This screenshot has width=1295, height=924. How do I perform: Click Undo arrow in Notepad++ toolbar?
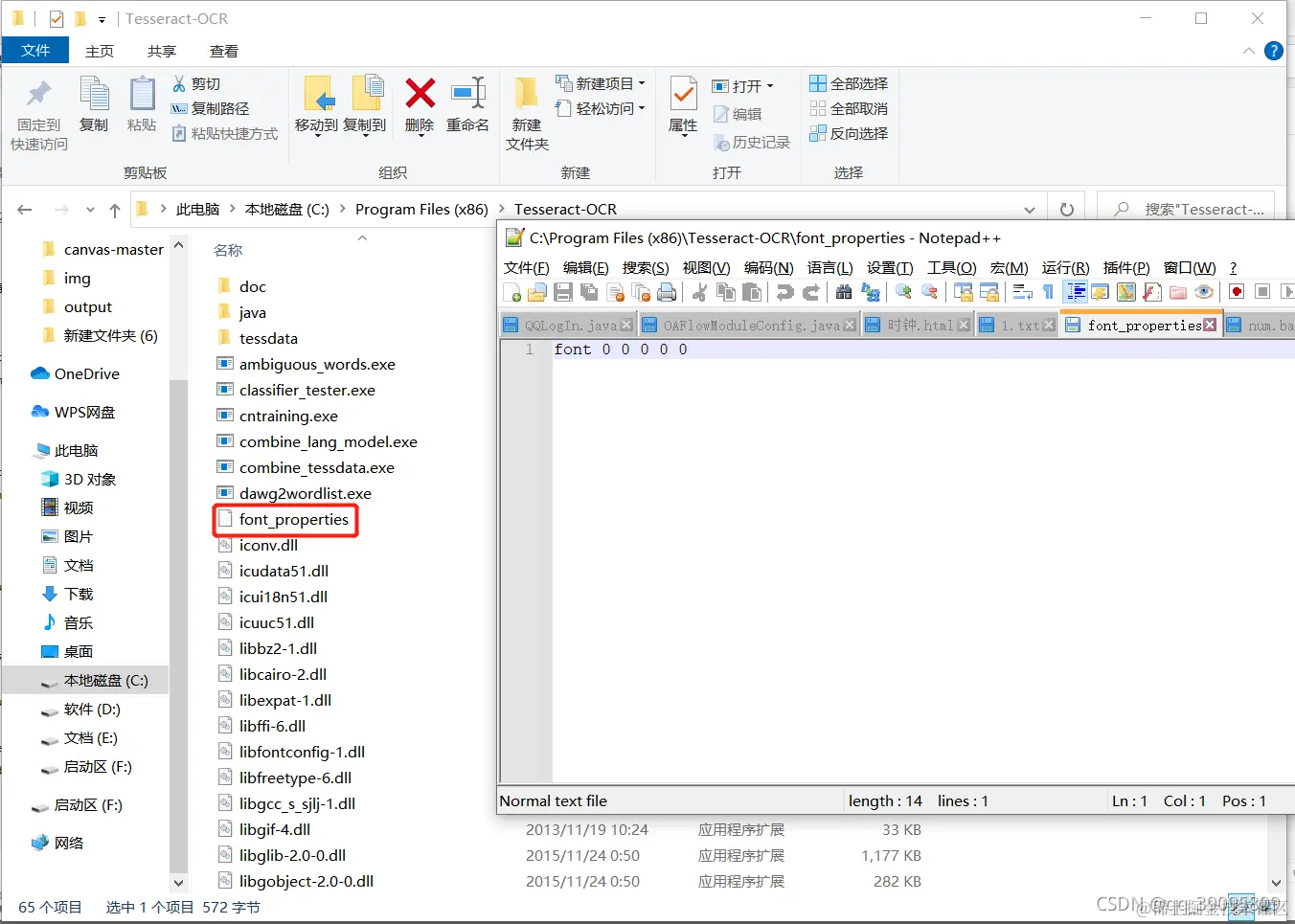pyautogui.click(x=784, y=292)
